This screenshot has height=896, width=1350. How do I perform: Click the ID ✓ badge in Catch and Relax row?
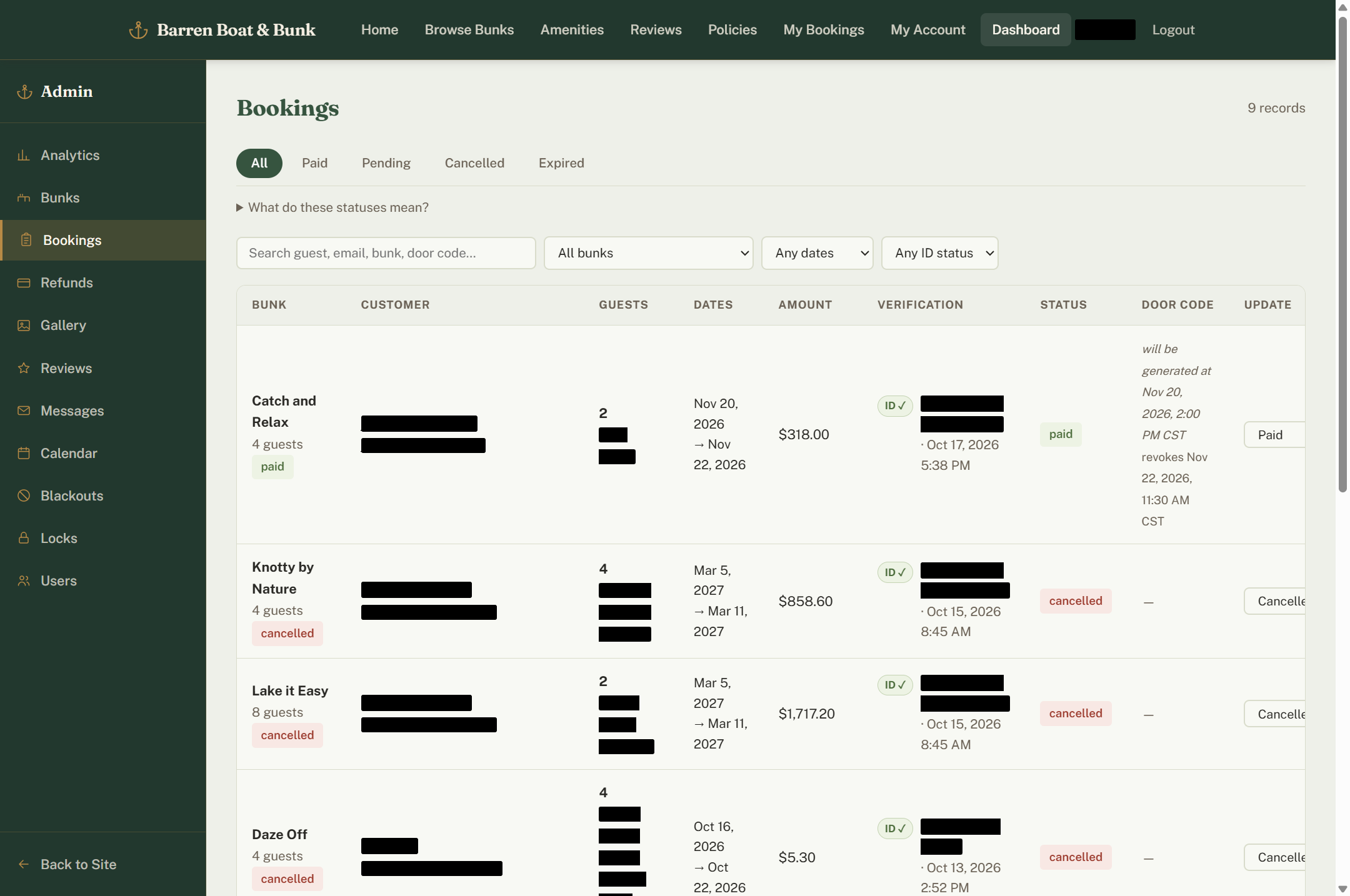click(x=895, y=406)
